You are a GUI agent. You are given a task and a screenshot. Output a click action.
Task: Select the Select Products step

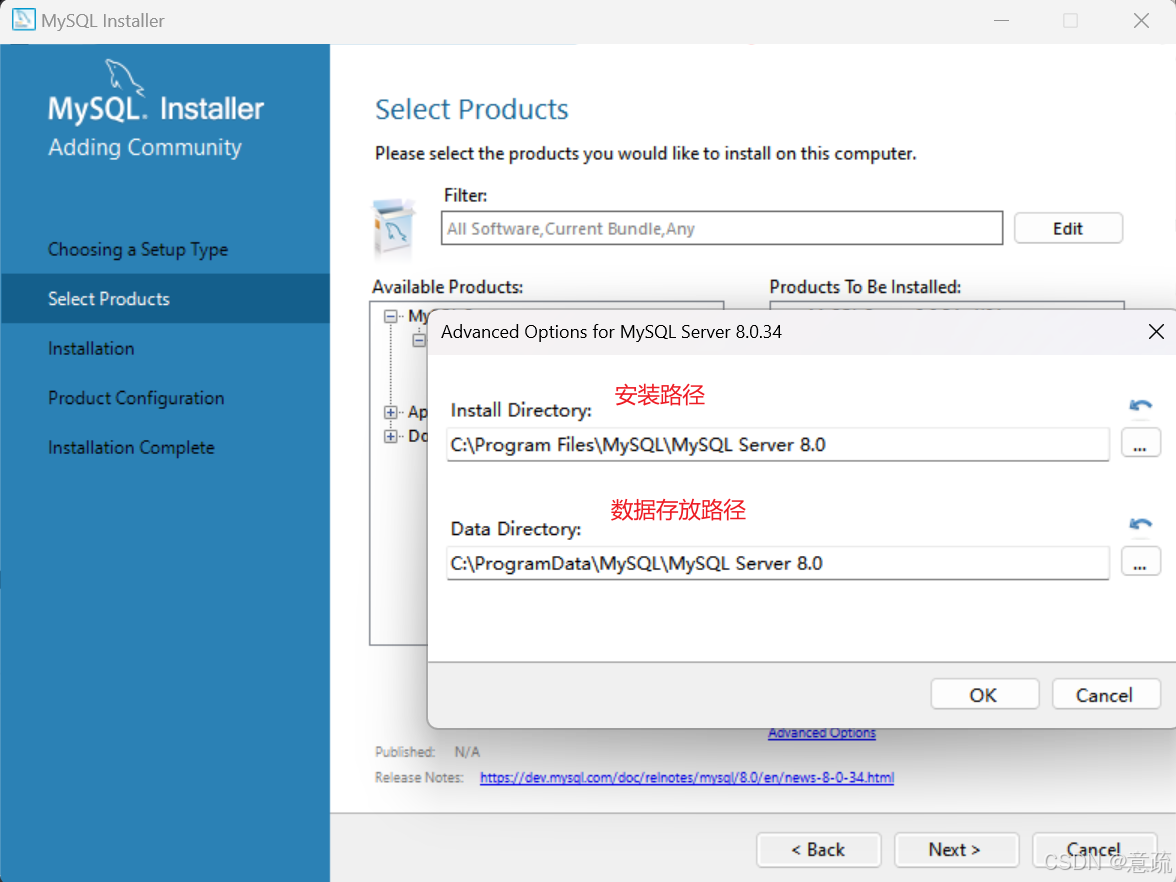(165, 298)
